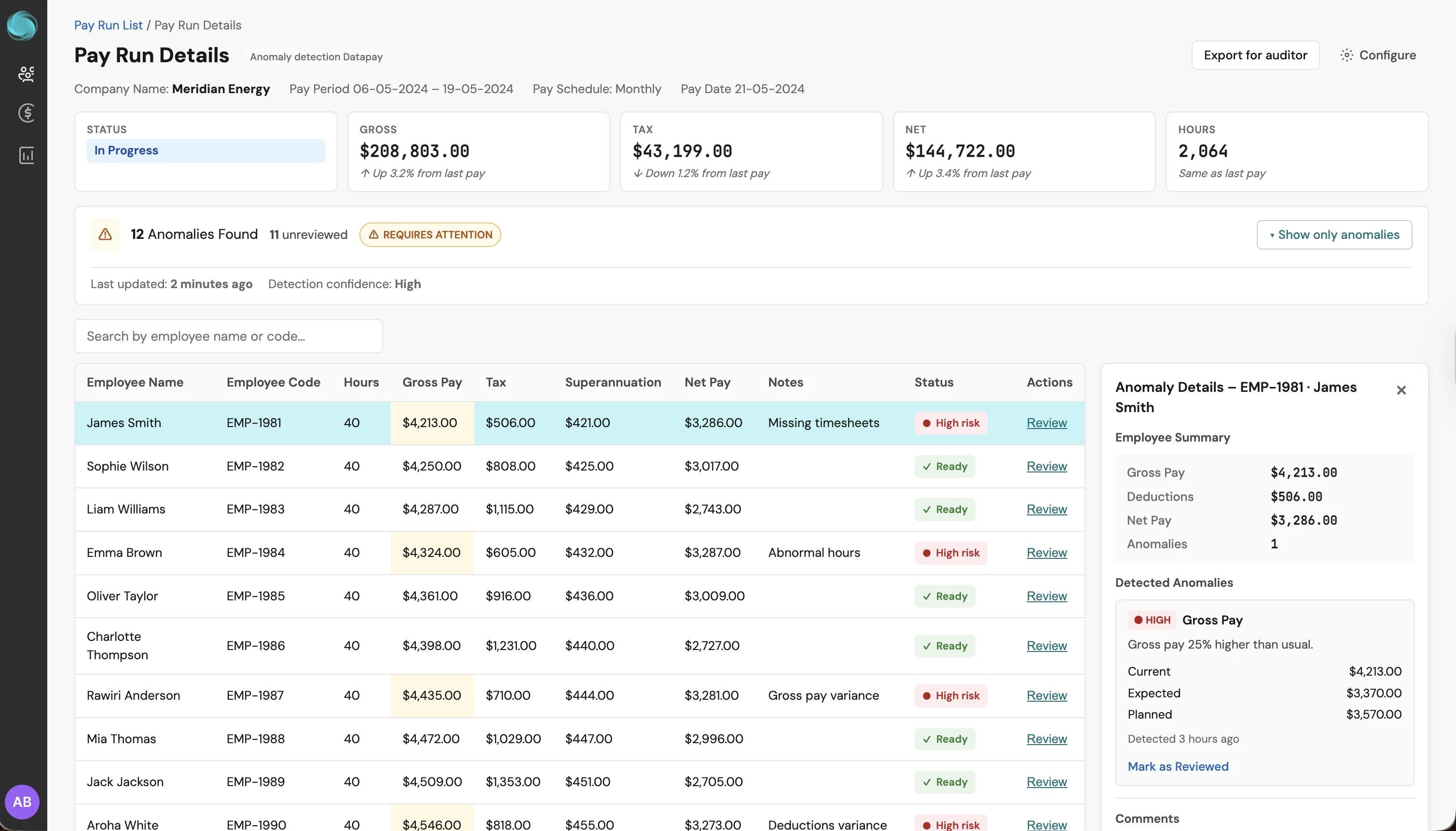Click the In Progress status pill
This screenshot has width=1456, height=831.
[x=206, y=151]
